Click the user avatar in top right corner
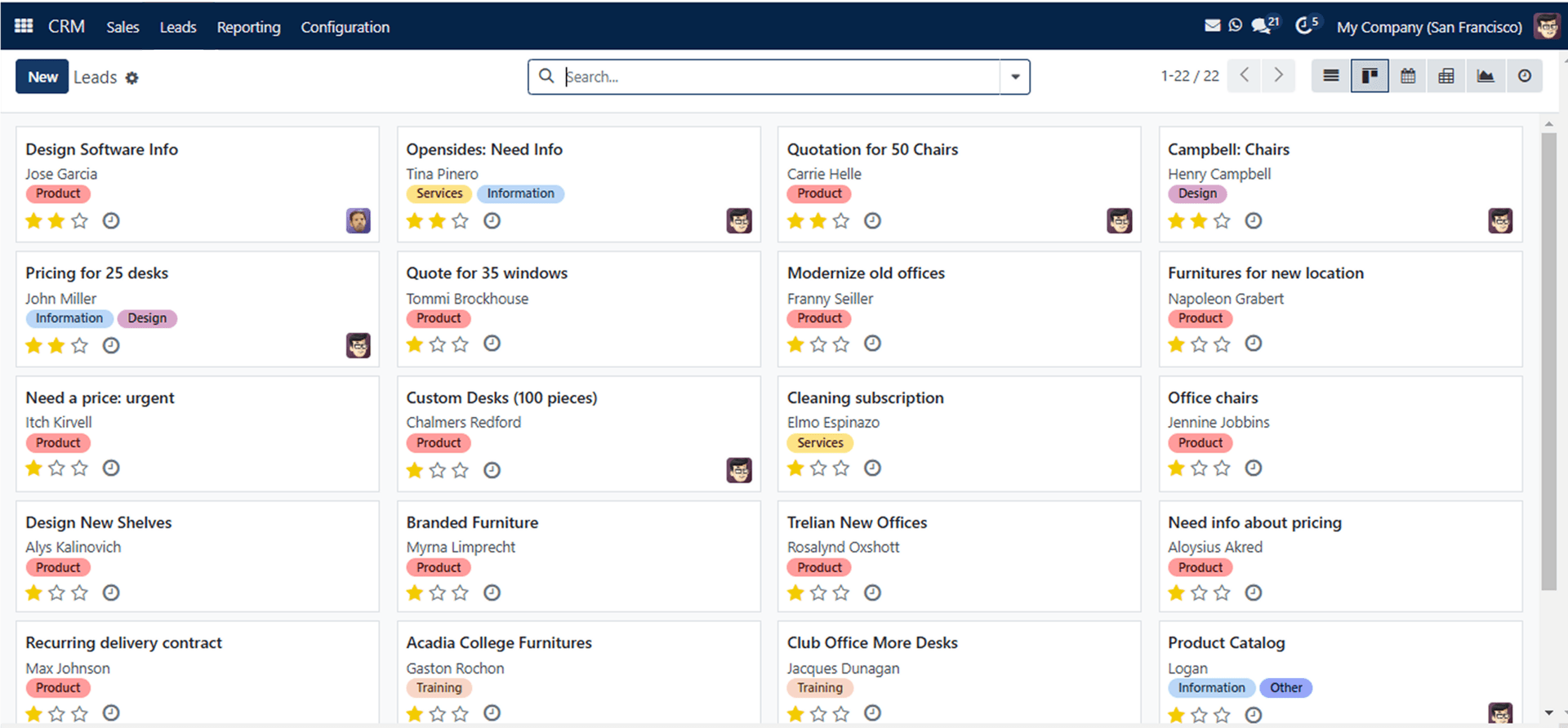Screen dimensions: 1568x728 pyautogui.click(x=1547, y=27)
